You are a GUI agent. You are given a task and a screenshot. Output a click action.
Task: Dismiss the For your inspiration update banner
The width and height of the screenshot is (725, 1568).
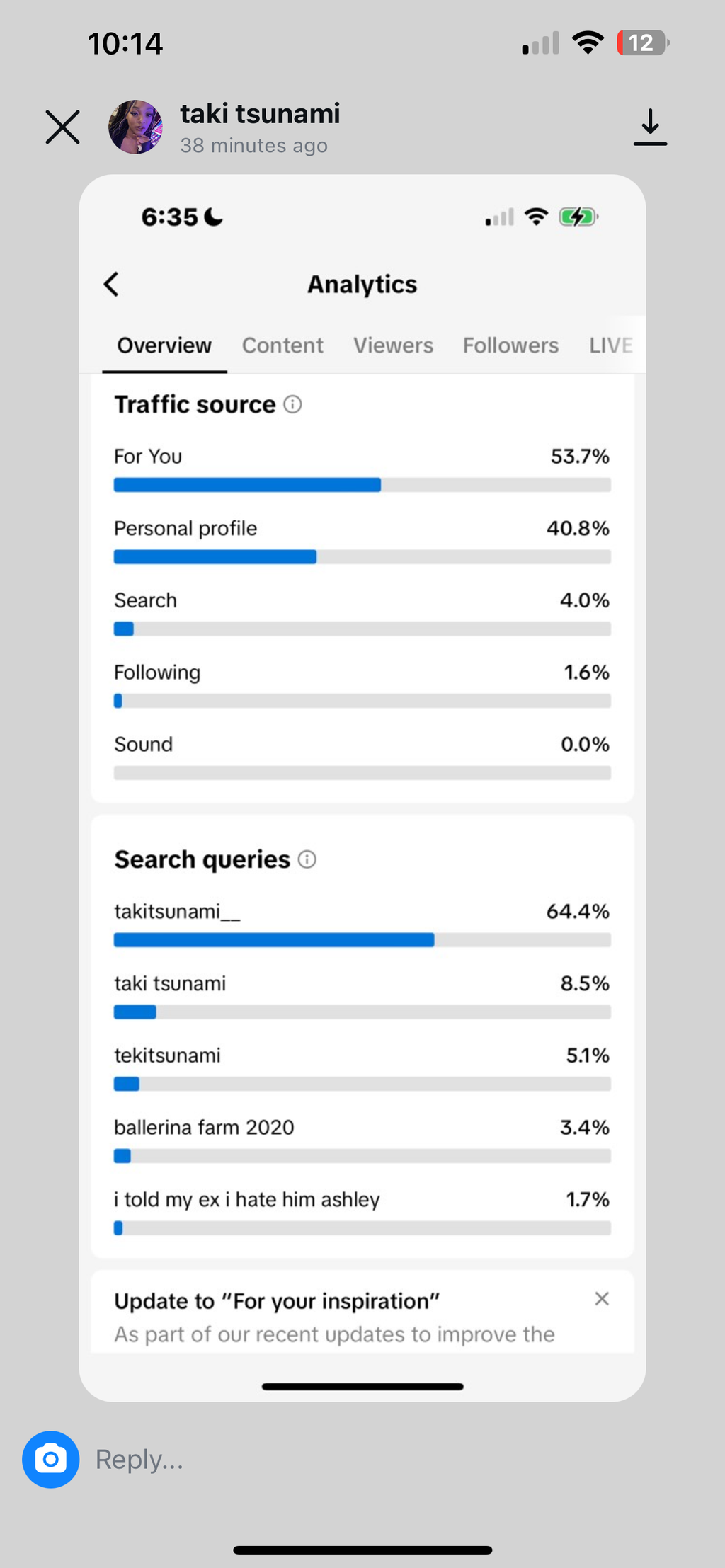pyautogui.click(x=602, y=1298)
